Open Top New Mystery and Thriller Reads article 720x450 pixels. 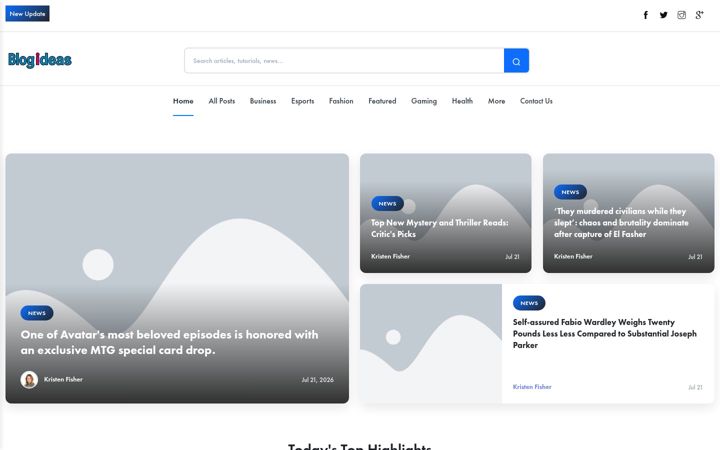(440, 228)
